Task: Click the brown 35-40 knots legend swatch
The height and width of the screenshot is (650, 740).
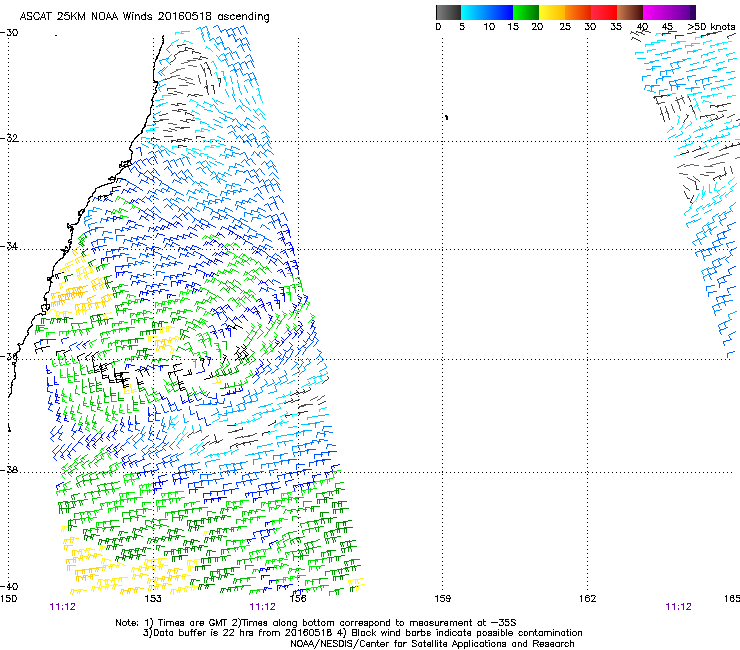Action: coord(630,12)
